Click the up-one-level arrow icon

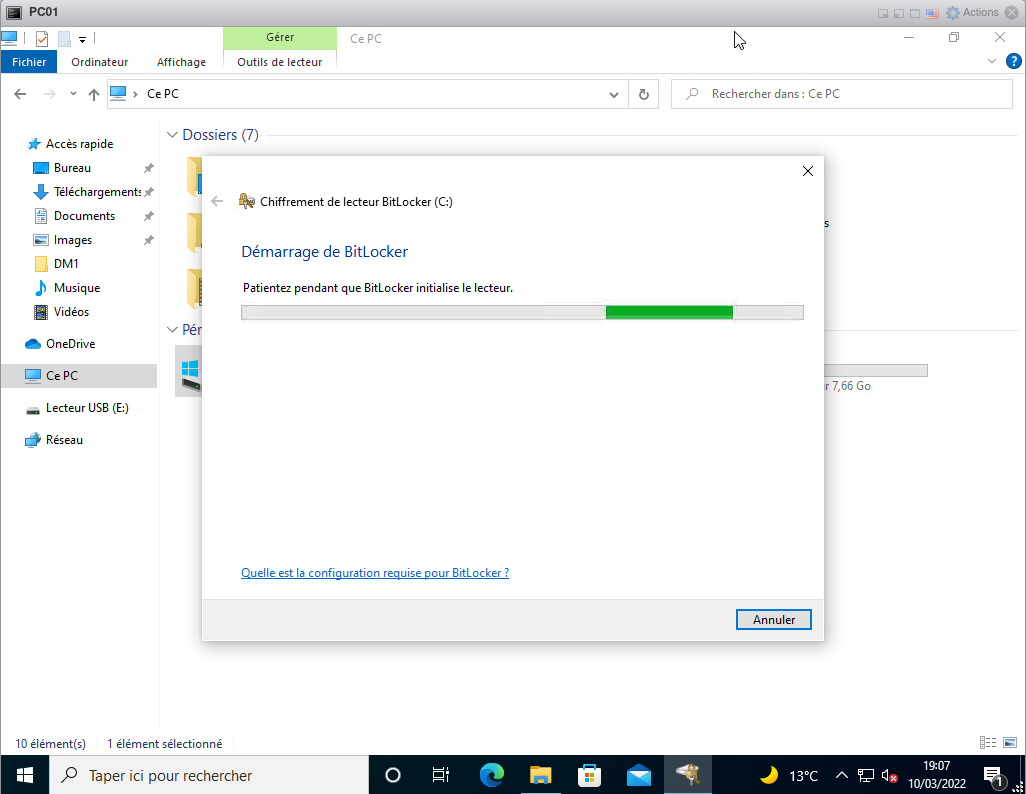tap(94, 94)
